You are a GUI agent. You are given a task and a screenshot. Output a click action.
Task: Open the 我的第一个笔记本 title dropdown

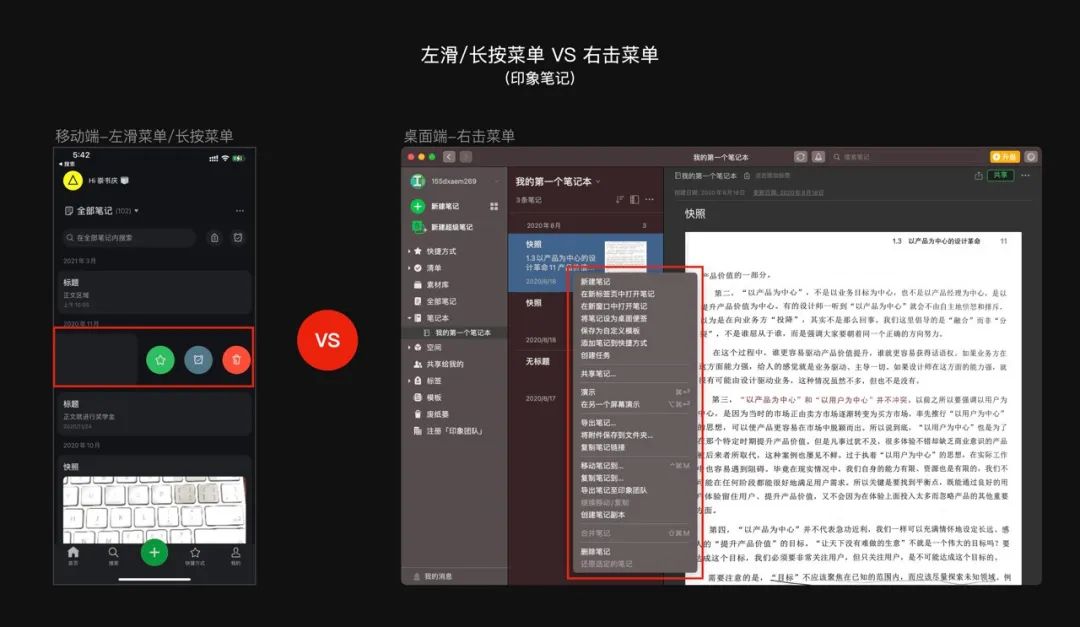click(598, 181)
